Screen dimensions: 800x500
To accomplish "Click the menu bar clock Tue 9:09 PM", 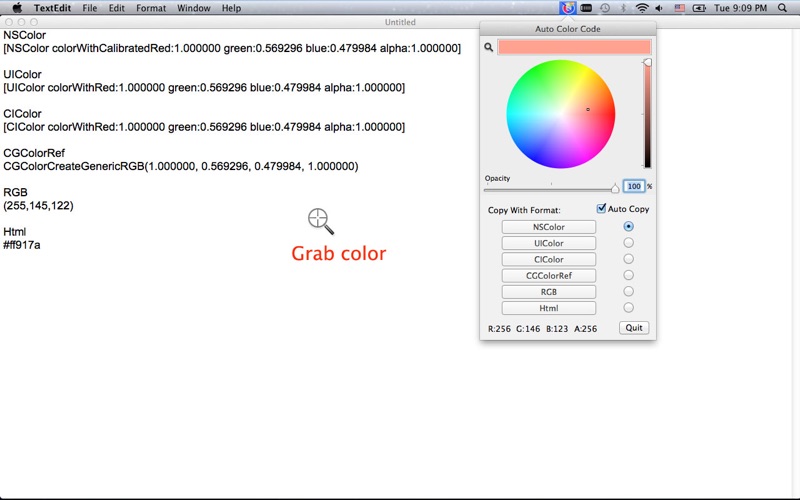I will [x=740, y=8].
